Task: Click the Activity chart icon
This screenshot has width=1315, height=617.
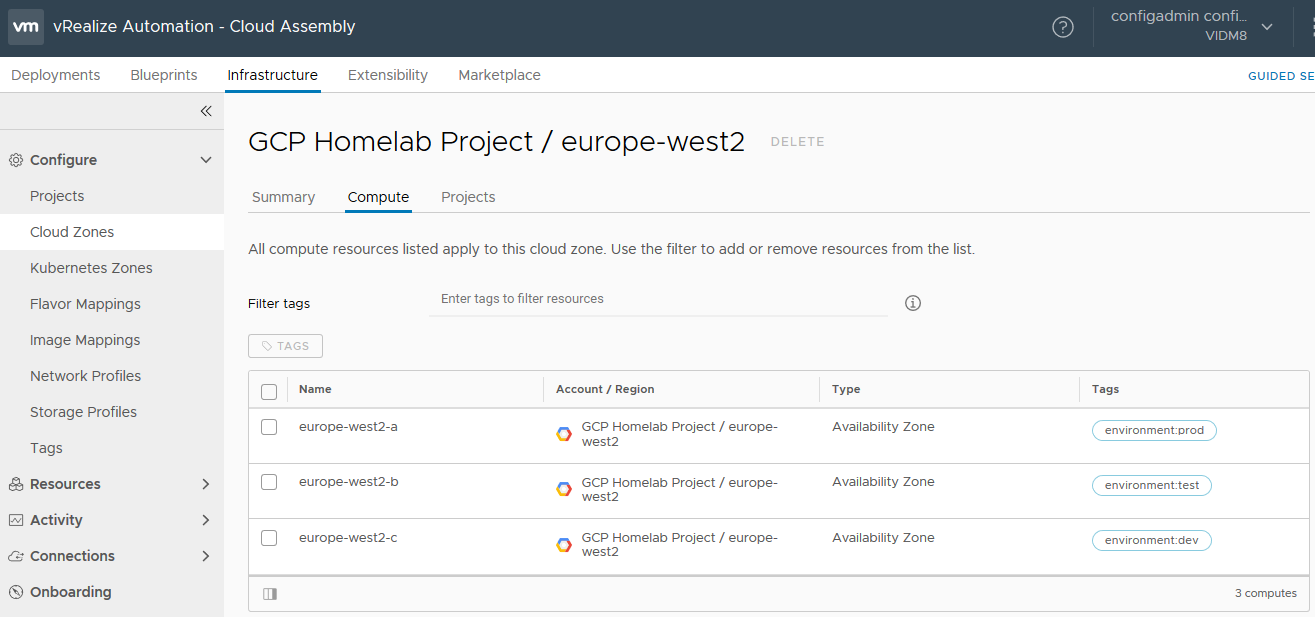Action: (16, 520)
